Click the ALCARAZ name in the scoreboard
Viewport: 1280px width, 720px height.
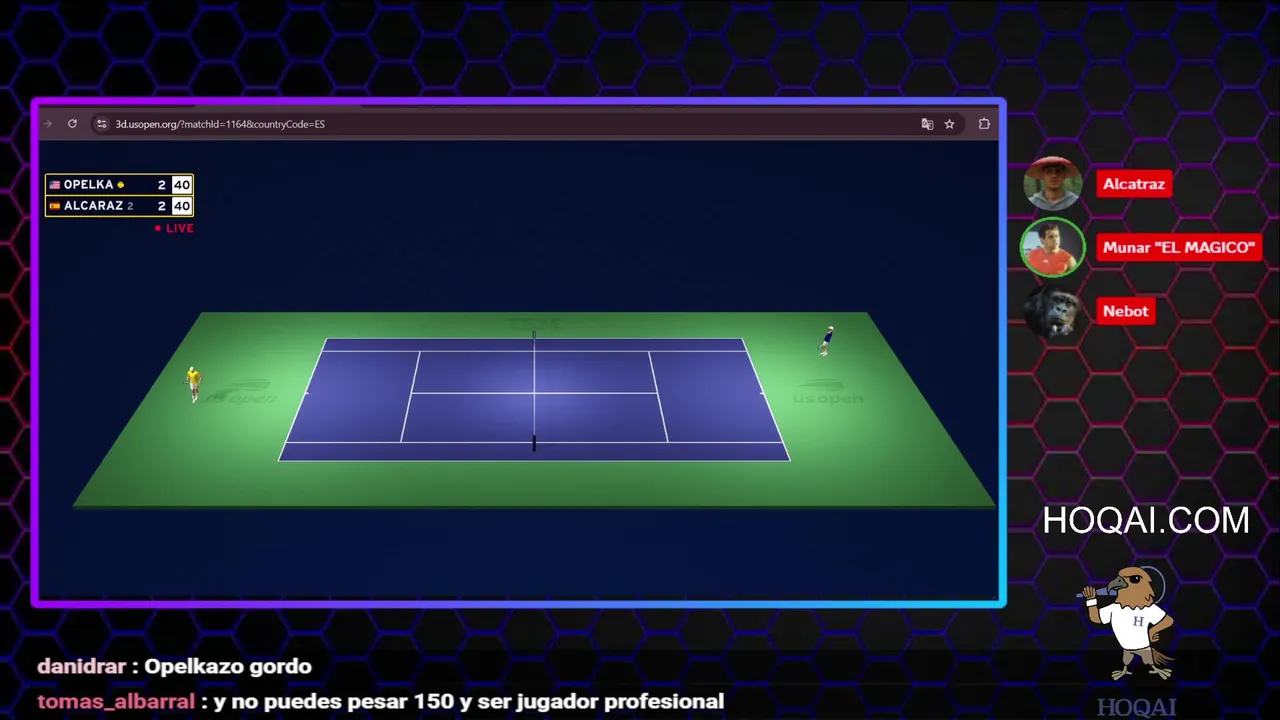[93, 206]
